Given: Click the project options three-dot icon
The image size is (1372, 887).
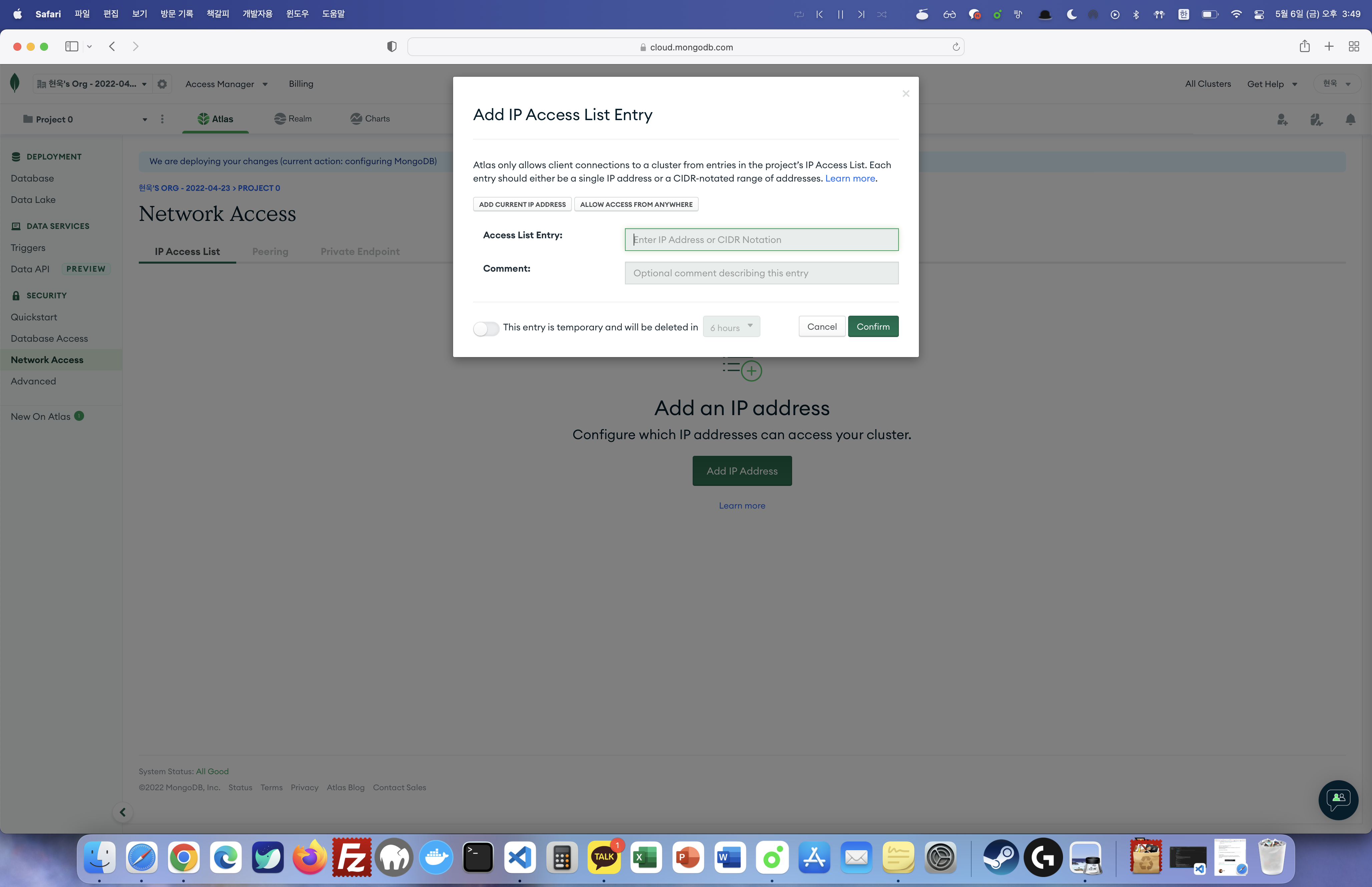Looking at the screenshot, I should 162,119.
